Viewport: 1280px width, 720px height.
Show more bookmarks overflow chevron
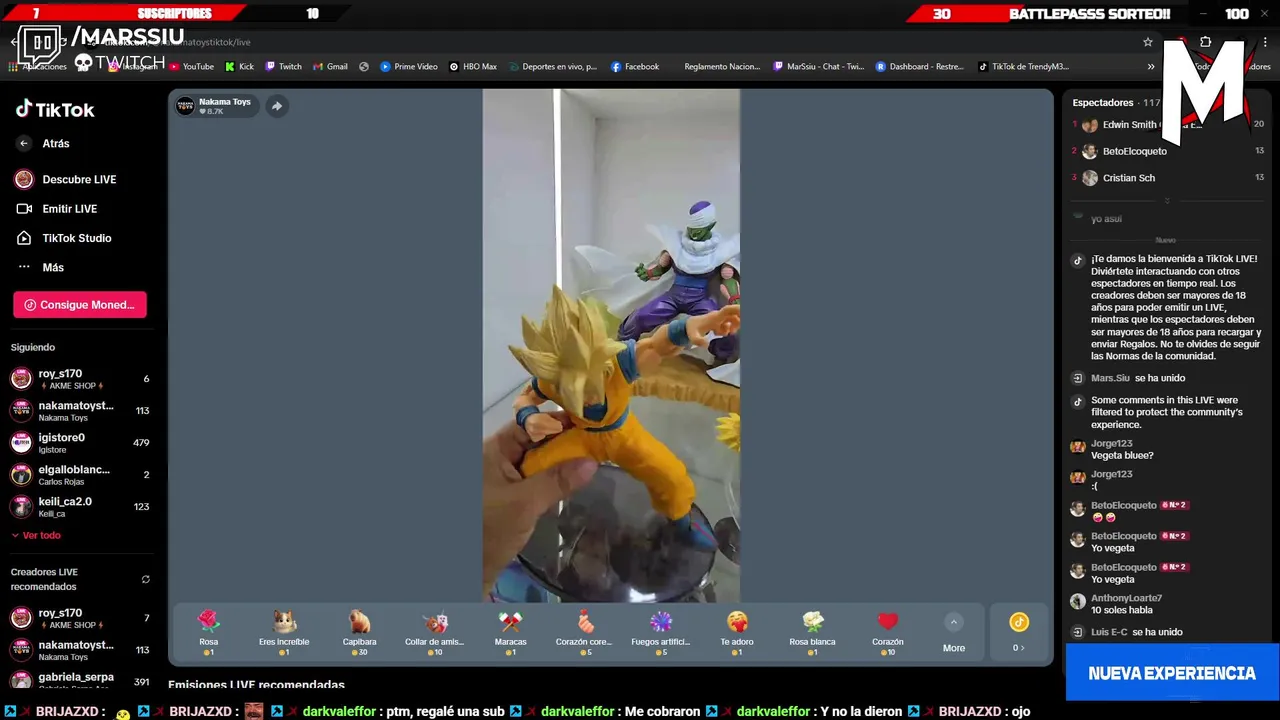[x=1151, y=67]
